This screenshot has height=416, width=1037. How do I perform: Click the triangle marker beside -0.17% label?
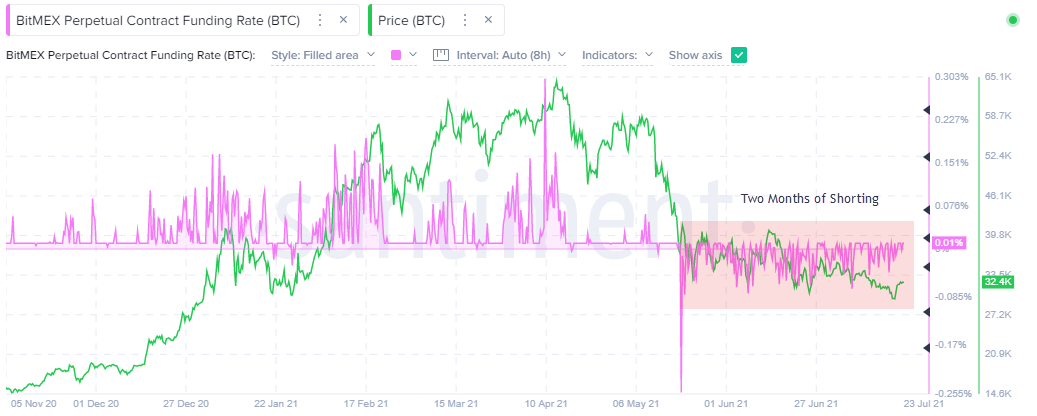pyautogui.click(x=925, y=347)
